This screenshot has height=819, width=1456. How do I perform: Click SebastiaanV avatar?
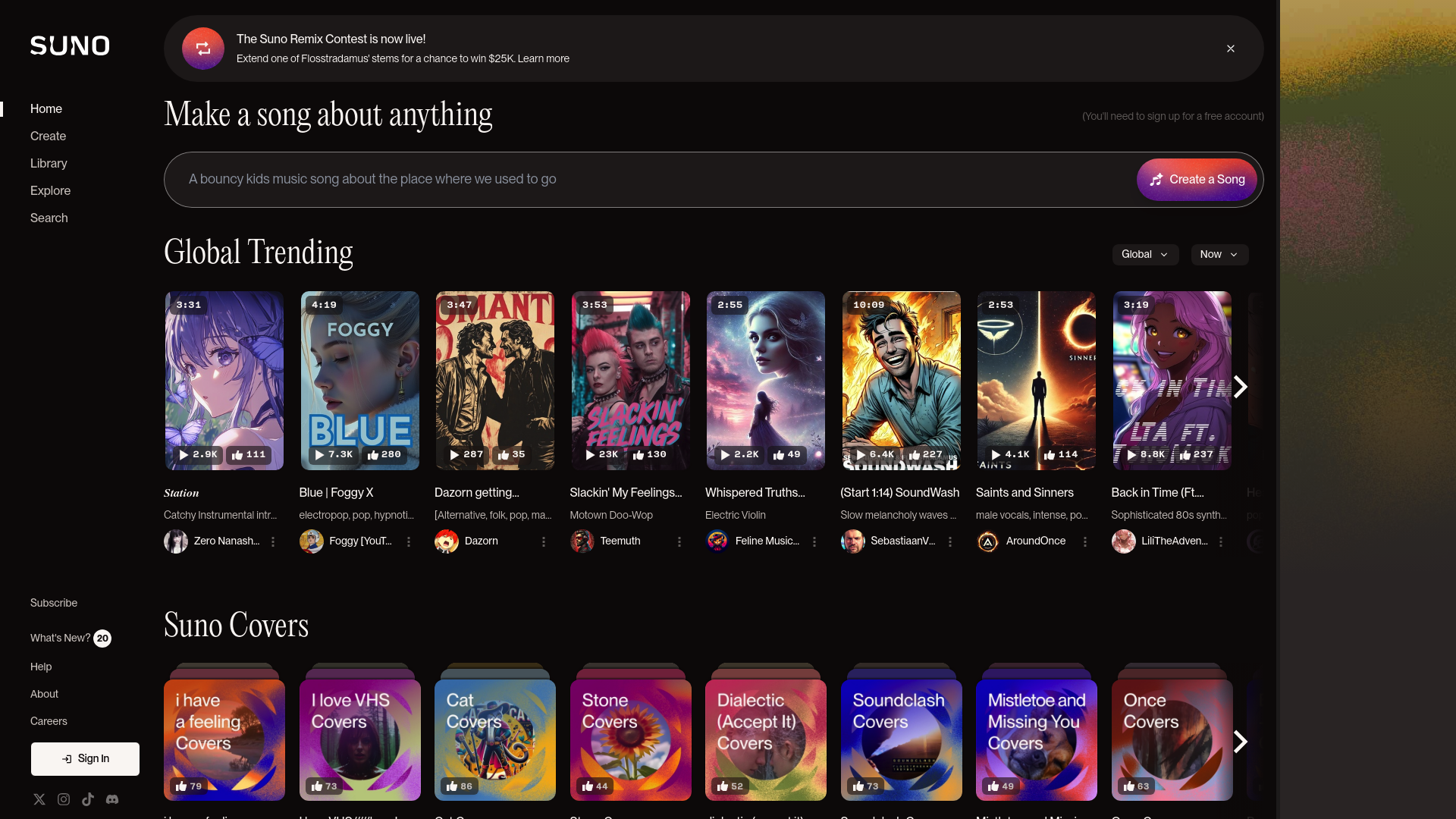(853, 541)
